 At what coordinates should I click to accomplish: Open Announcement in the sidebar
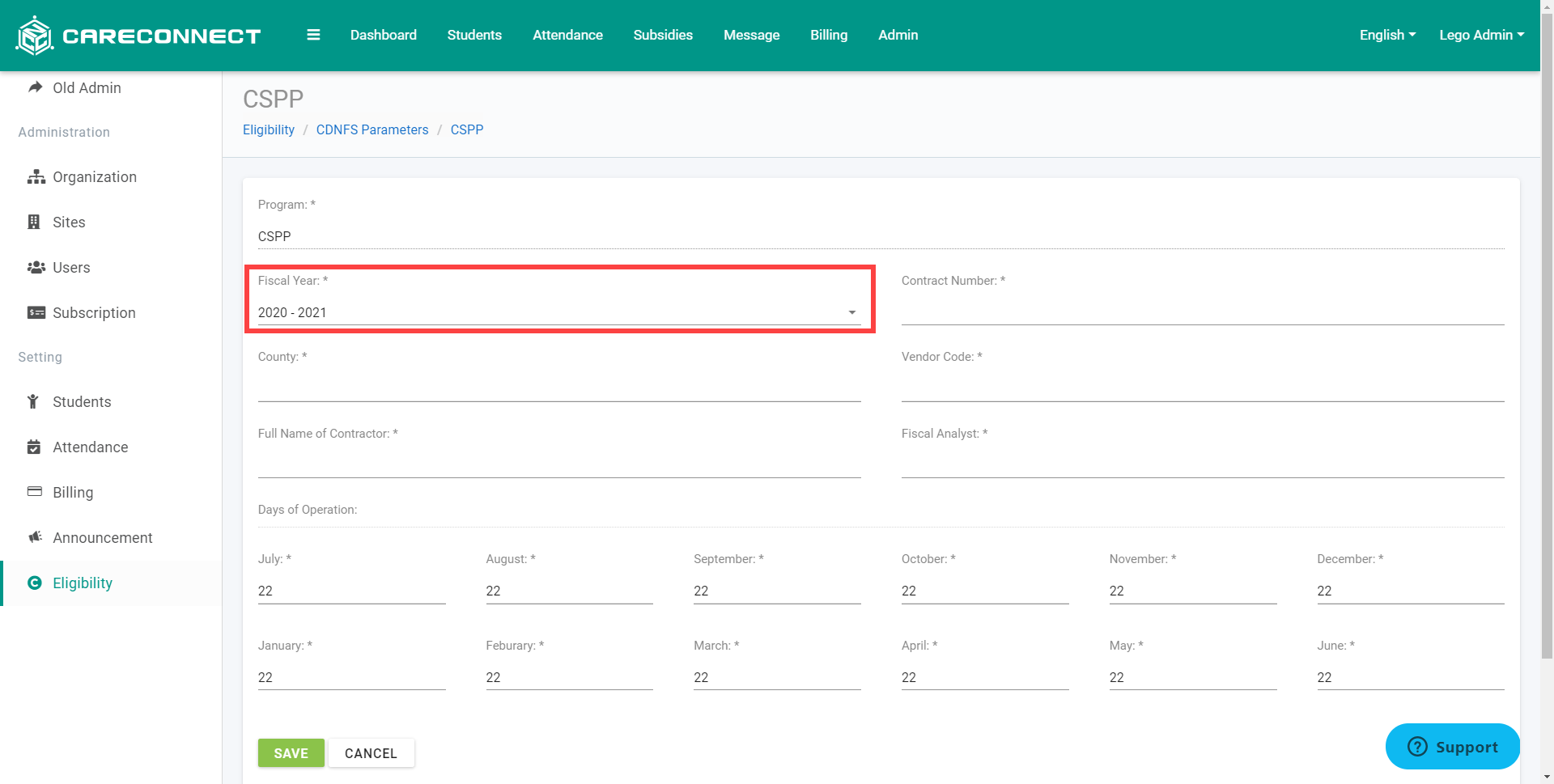pyautogui.click(x=103, y=537)
